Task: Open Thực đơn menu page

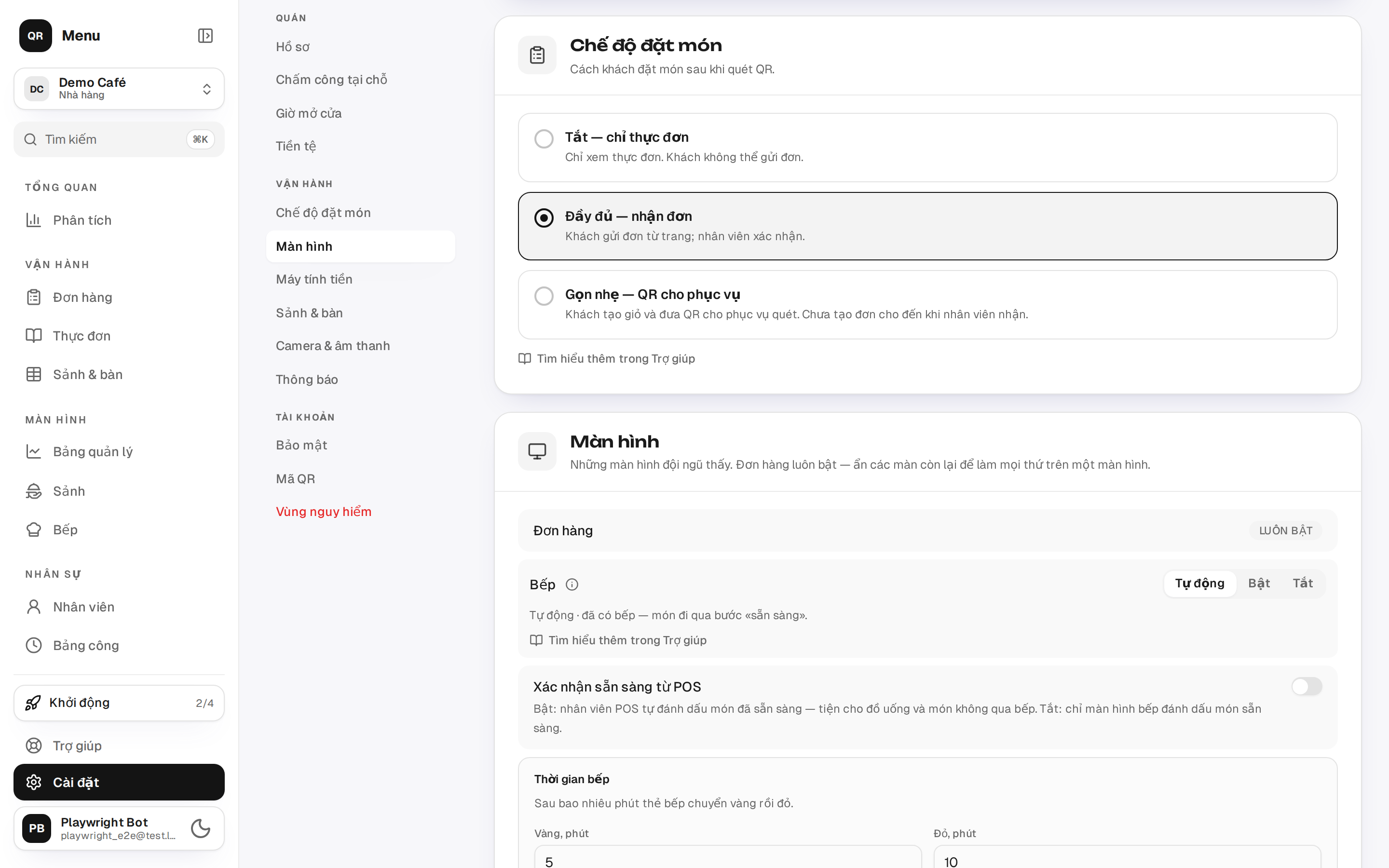Action: click(x=119, y=336)
